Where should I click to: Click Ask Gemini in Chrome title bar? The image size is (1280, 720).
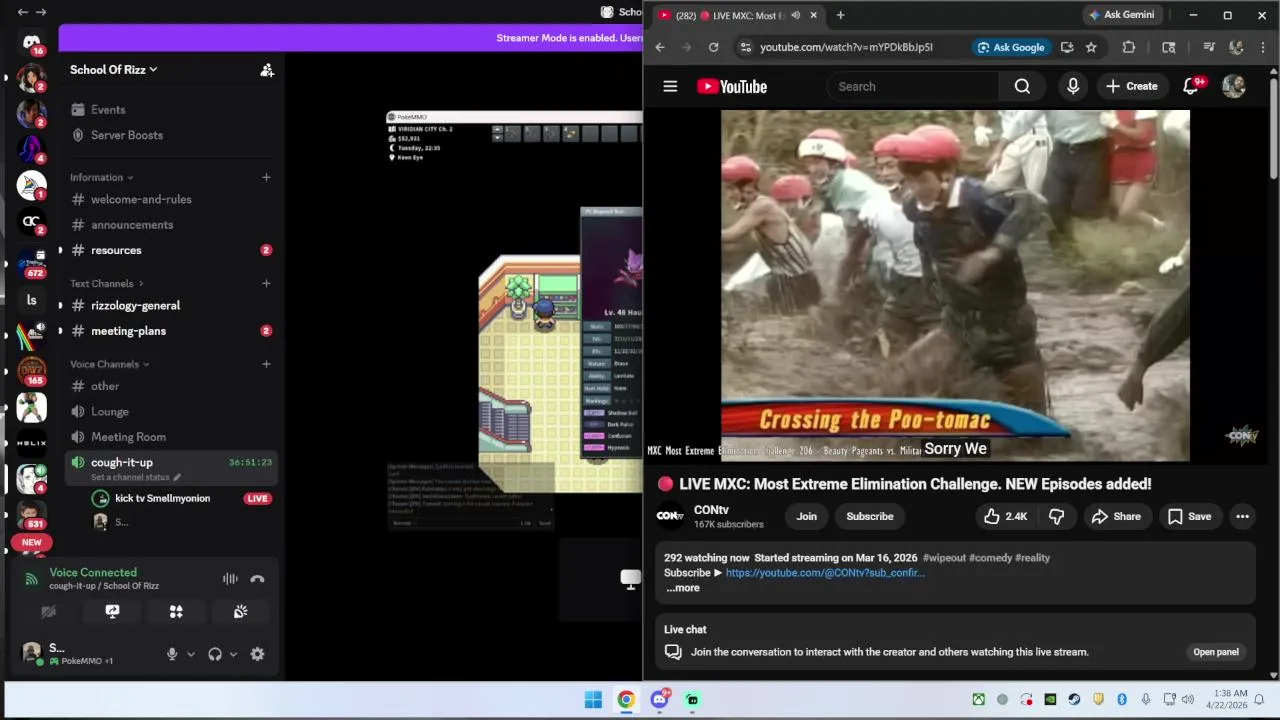point(1121,15)
